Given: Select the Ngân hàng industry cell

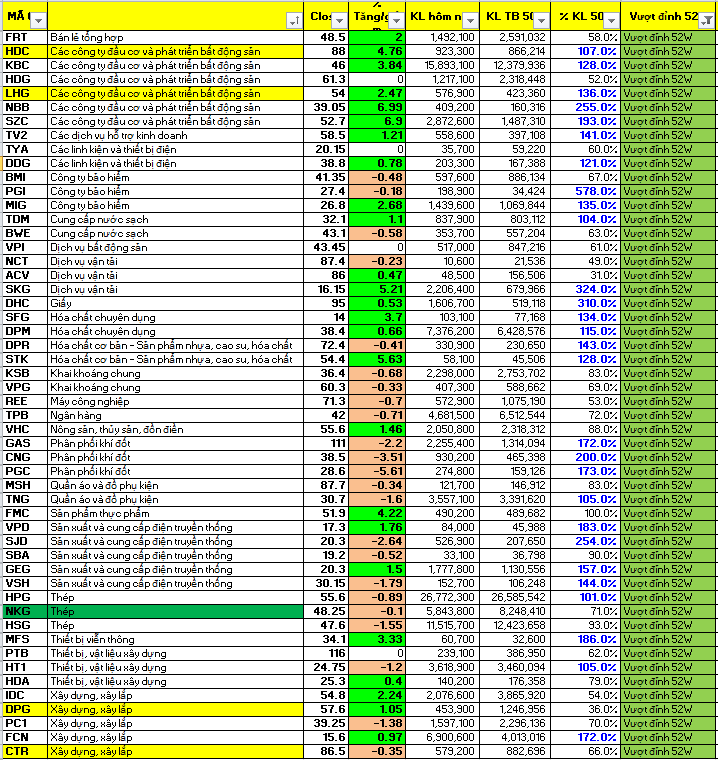Looking at the screenshot, I should 172,414.
